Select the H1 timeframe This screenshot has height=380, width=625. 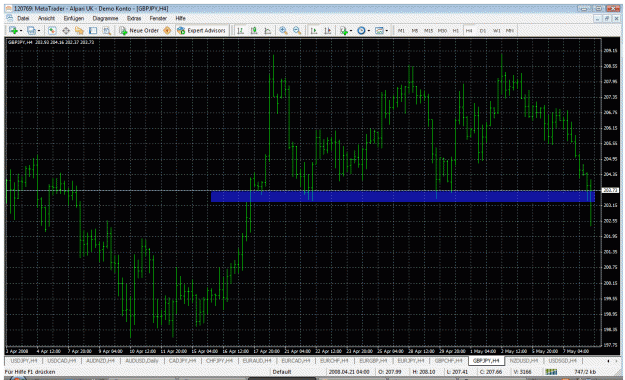456,31
